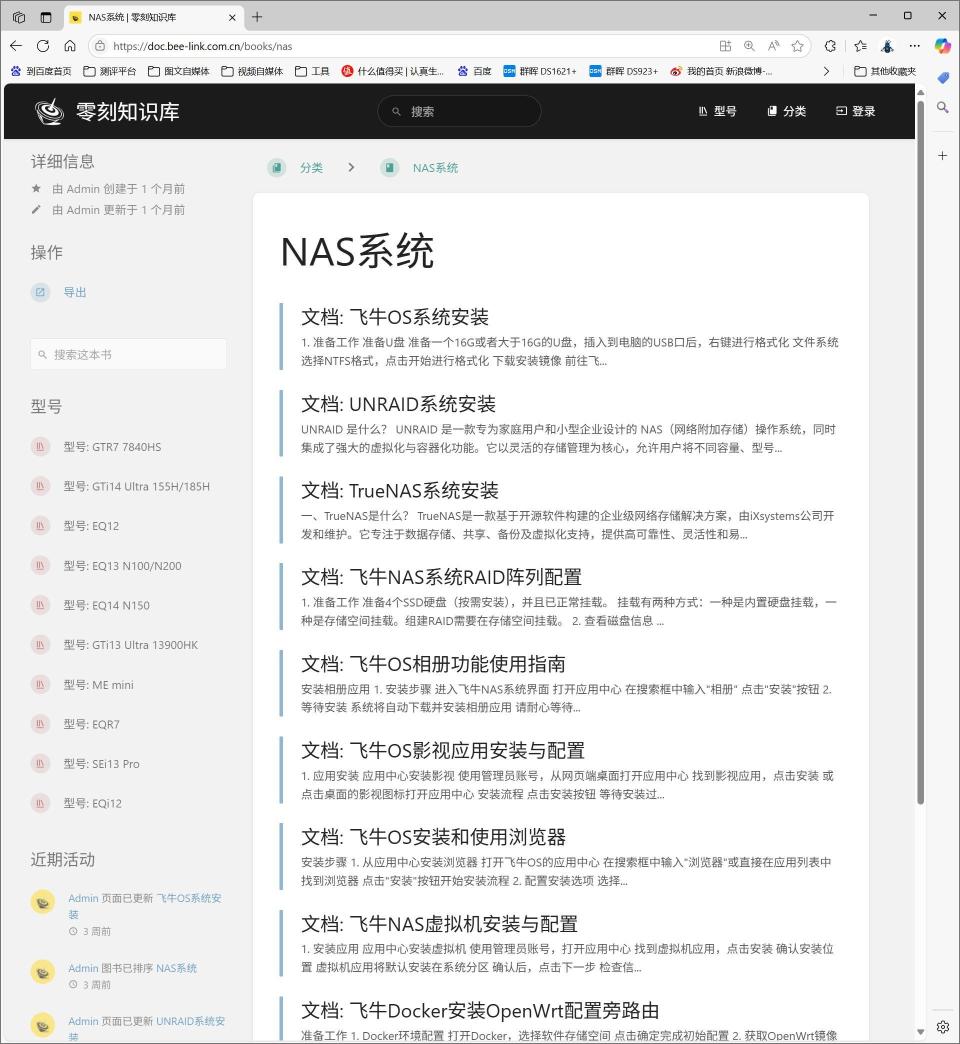Toggle read aloud icon in address bar

click(x=774, y=46)
